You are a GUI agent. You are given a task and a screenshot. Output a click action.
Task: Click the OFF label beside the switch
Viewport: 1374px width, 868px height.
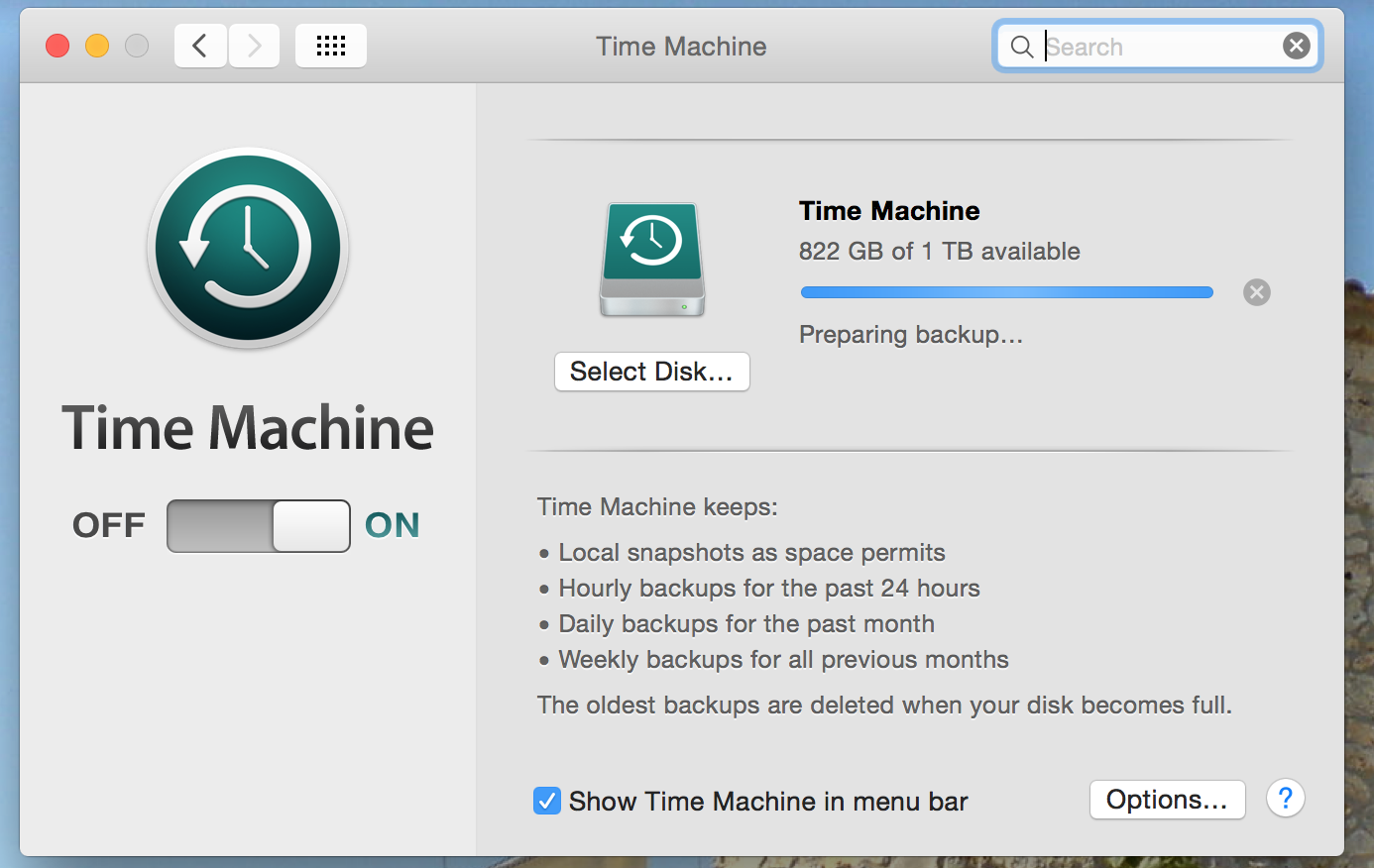109,525
